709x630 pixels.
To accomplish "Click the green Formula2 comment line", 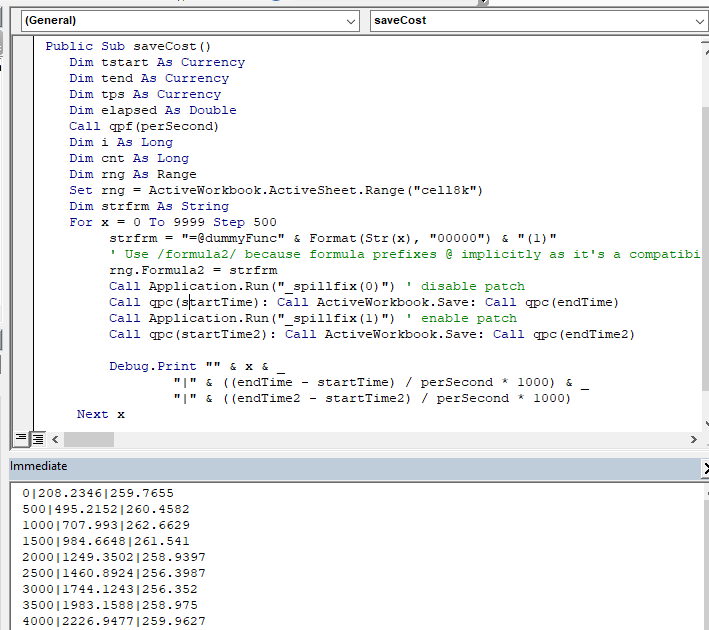I will click(400, 254).
